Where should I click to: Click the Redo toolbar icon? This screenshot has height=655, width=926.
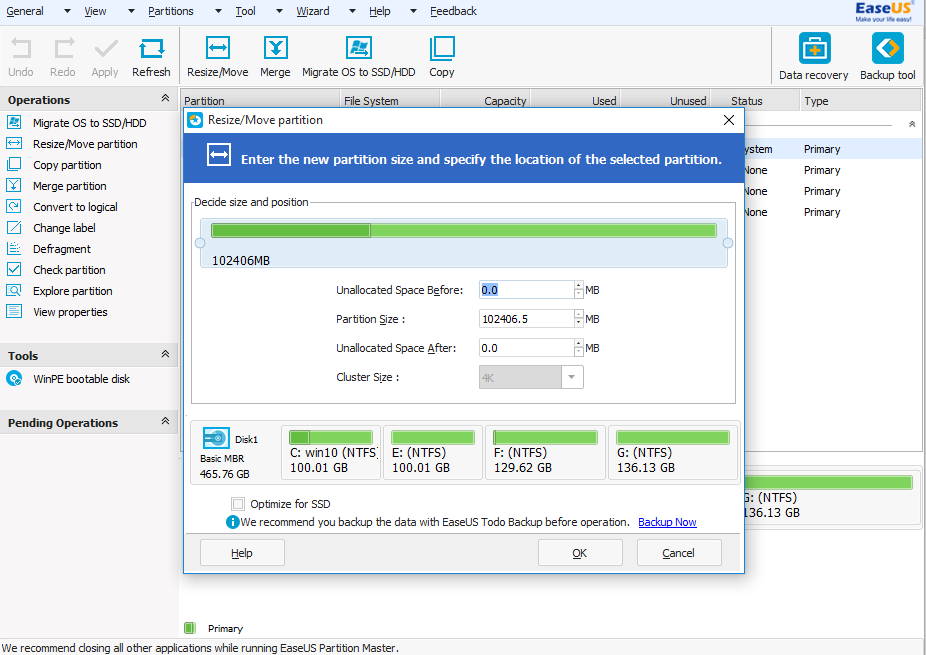click(x=63, y=48)
